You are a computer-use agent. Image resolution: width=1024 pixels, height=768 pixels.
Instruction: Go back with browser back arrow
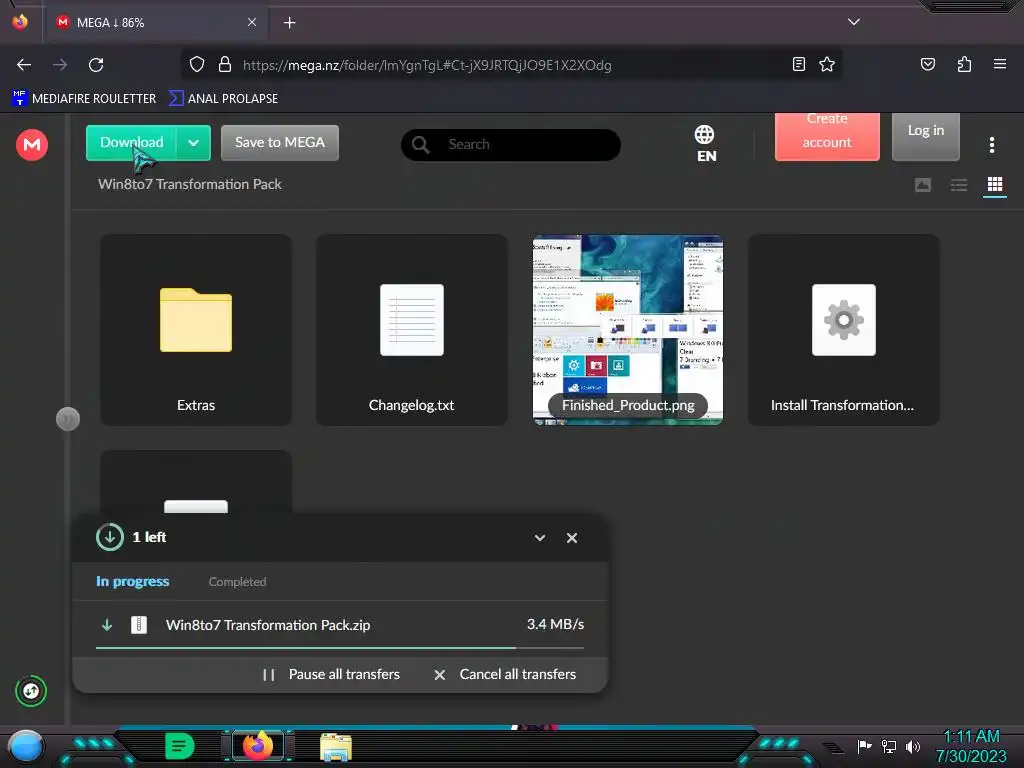[x=24, y=65]
